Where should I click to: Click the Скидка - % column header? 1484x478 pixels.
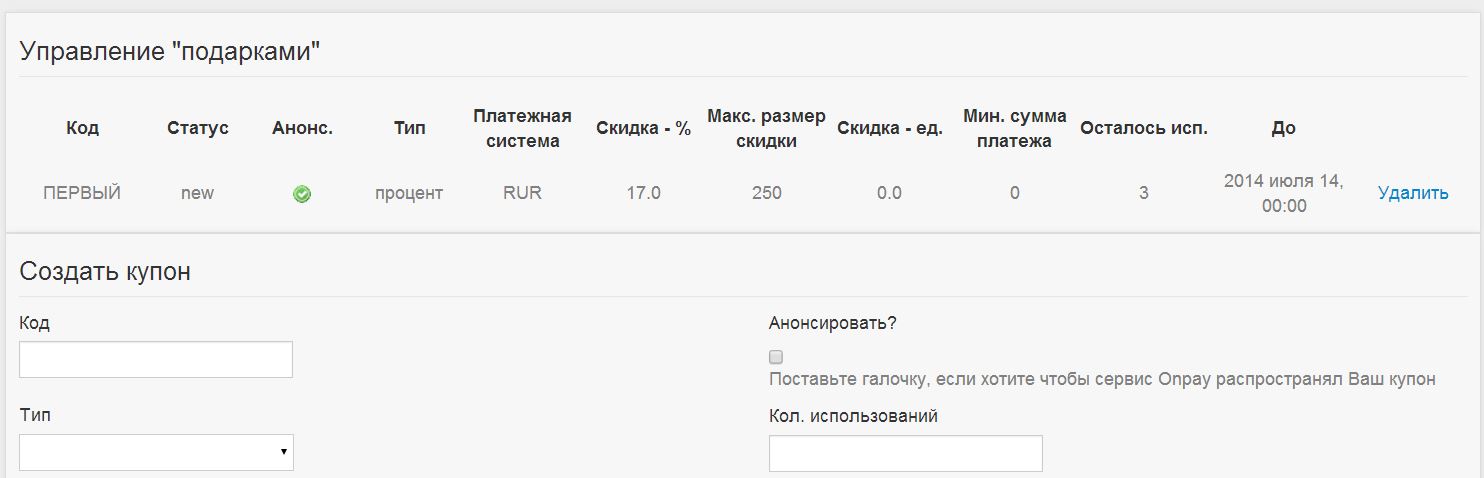point(643,128)
